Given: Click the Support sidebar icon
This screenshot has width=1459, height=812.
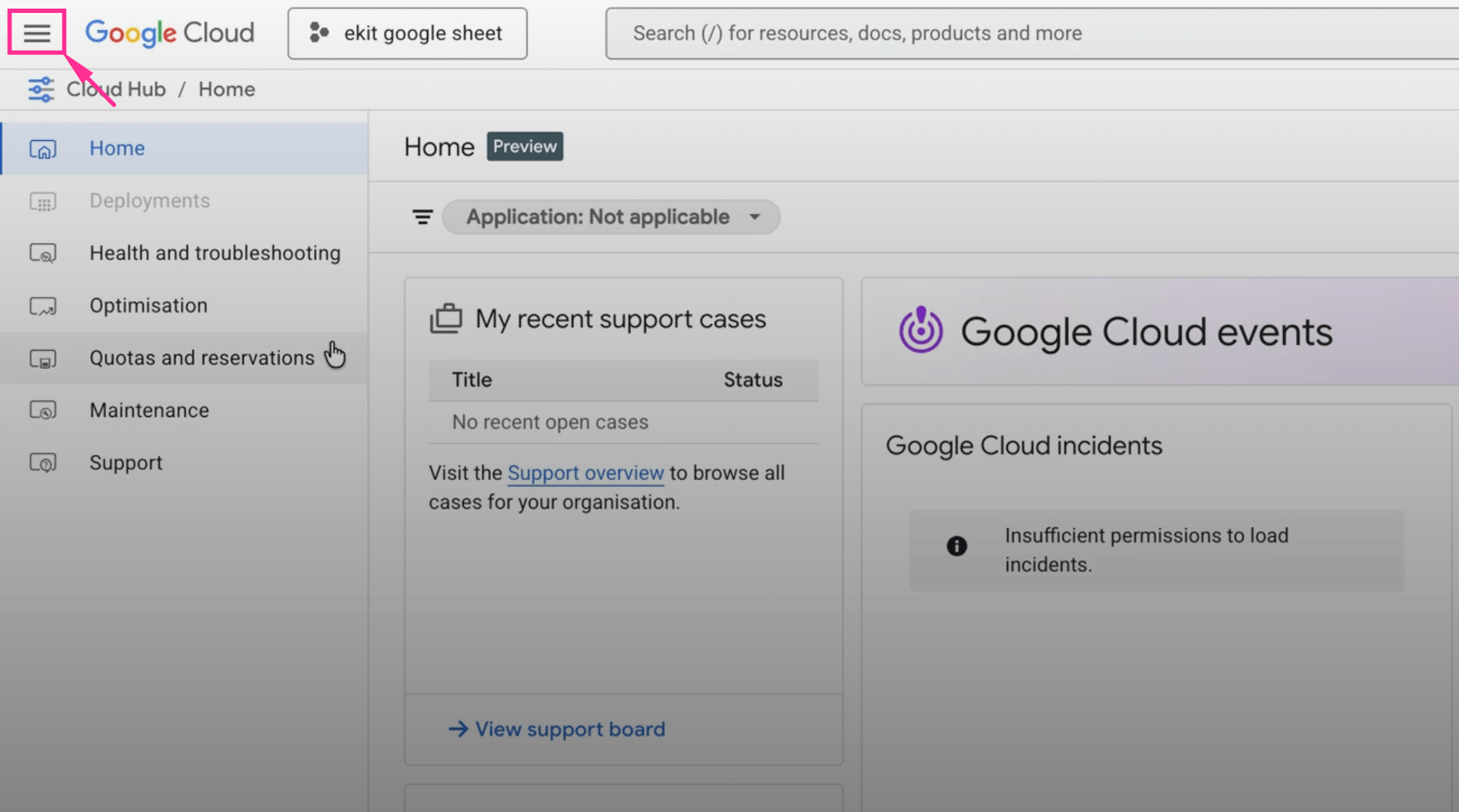Looking at the screenshot, I should click(x=43, y=463).
